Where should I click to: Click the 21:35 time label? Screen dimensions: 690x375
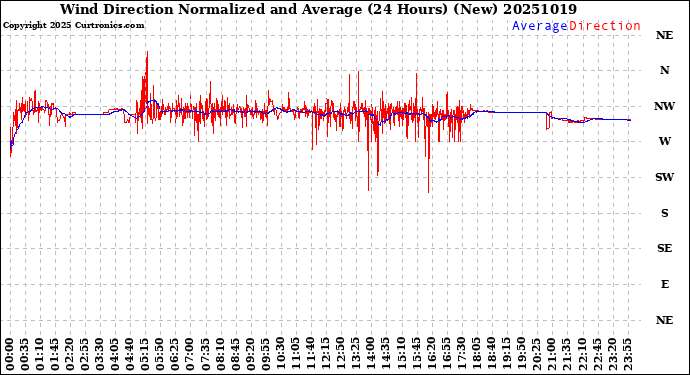click(x=566, y=355)
